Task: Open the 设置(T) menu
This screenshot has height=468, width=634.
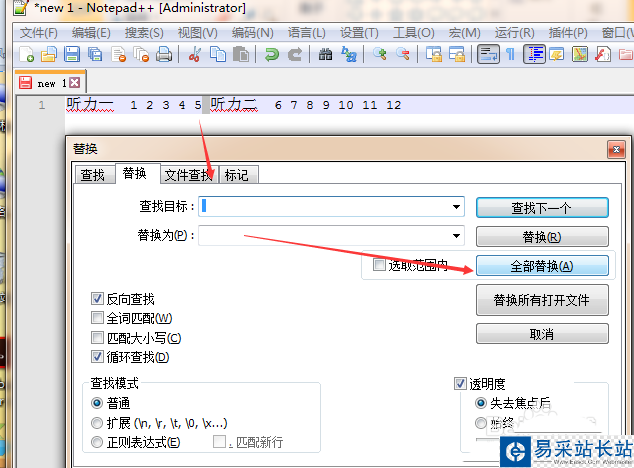Action: (359, 33)
